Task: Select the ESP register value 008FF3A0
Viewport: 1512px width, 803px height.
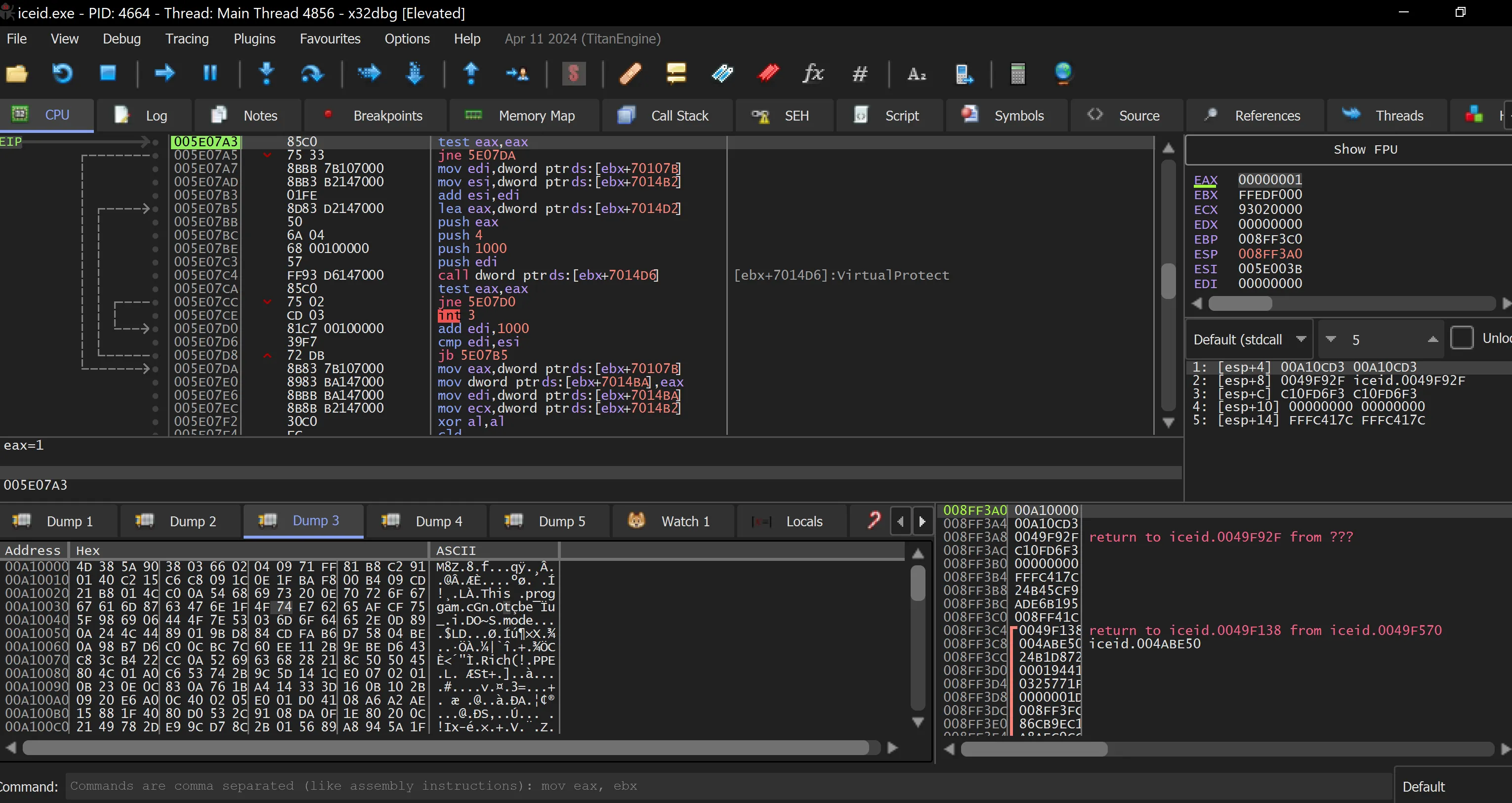Action: click(x=1269, y=254)
